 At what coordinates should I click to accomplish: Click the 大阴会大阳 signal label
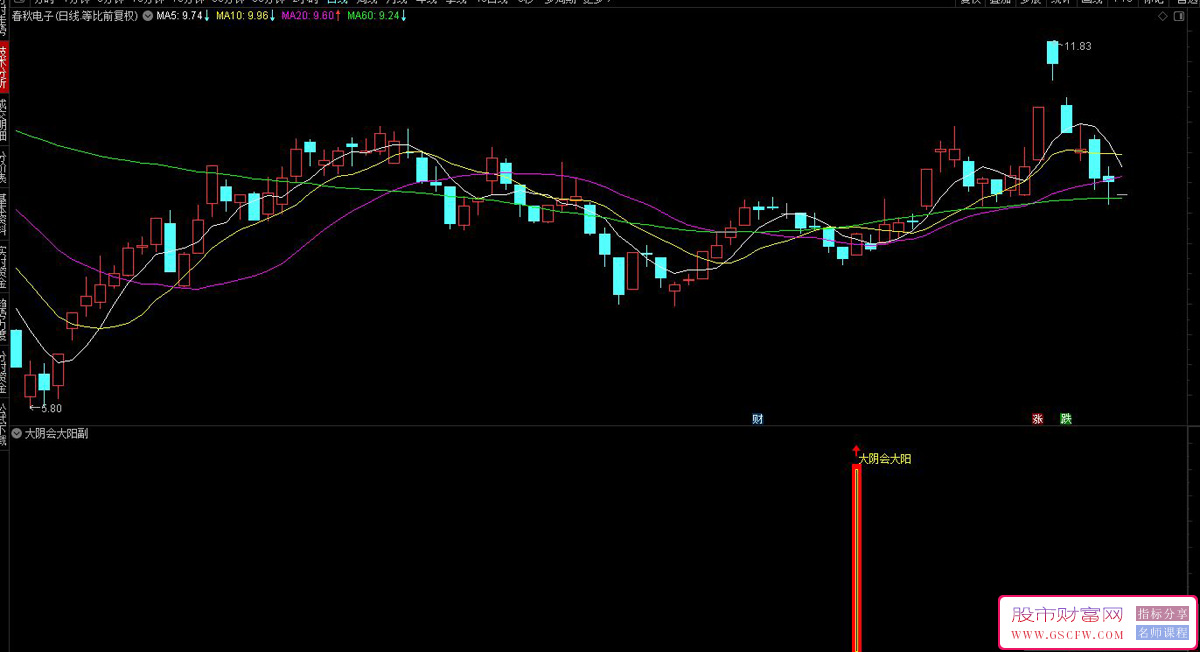[x=885, y=459]
